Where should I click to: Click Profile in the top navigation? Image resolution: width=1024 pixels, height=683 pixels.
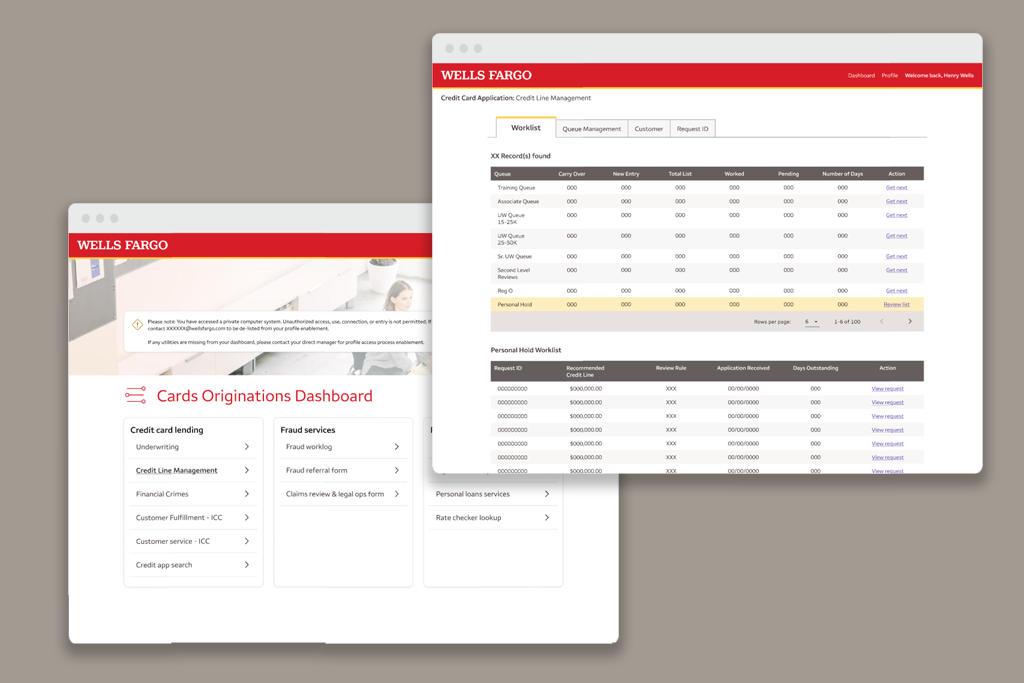click(889, 76)
